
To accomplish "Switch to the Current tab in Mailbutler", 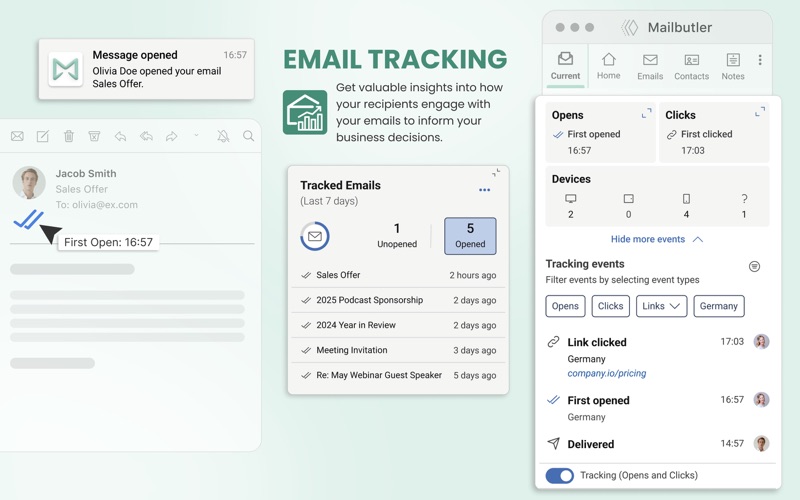I will (565, 66).
